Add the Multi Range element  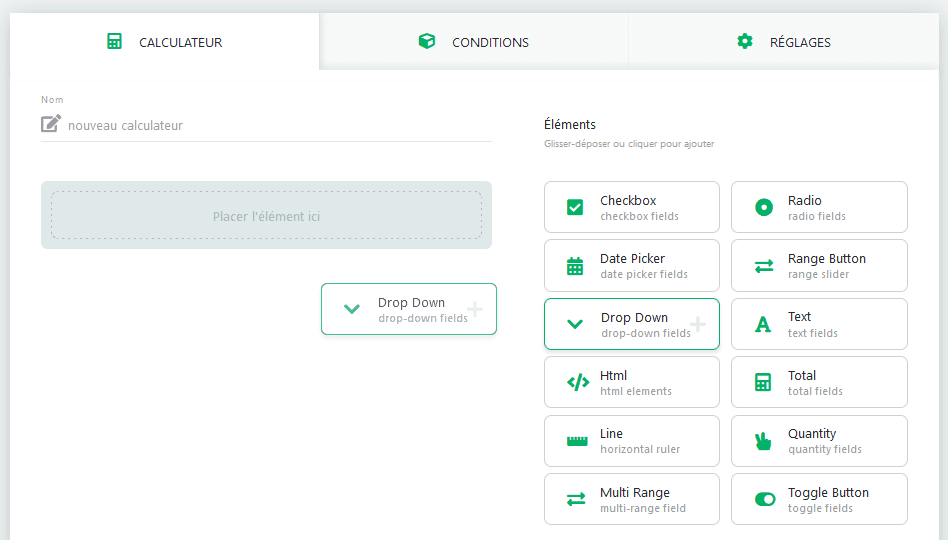(x=631, y=499)
